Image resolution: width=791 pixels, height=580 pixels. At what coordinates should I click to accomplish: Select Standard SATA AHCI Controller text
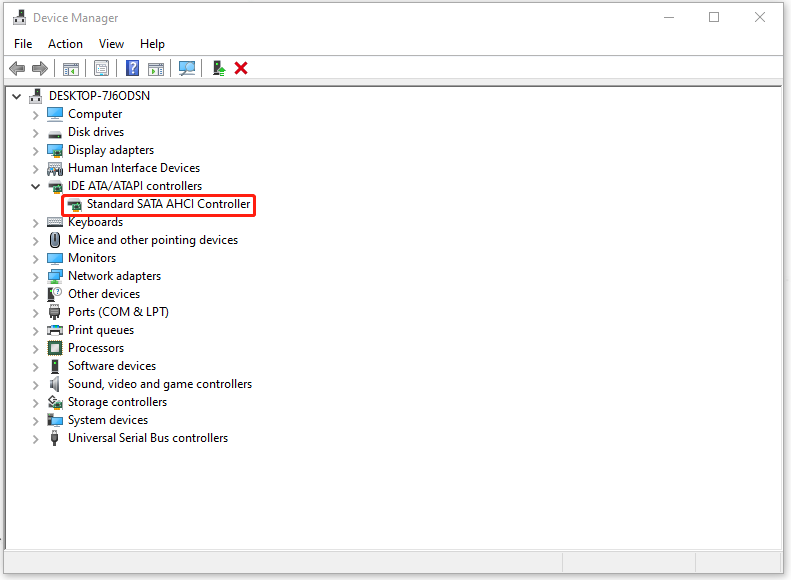(168, 204)
